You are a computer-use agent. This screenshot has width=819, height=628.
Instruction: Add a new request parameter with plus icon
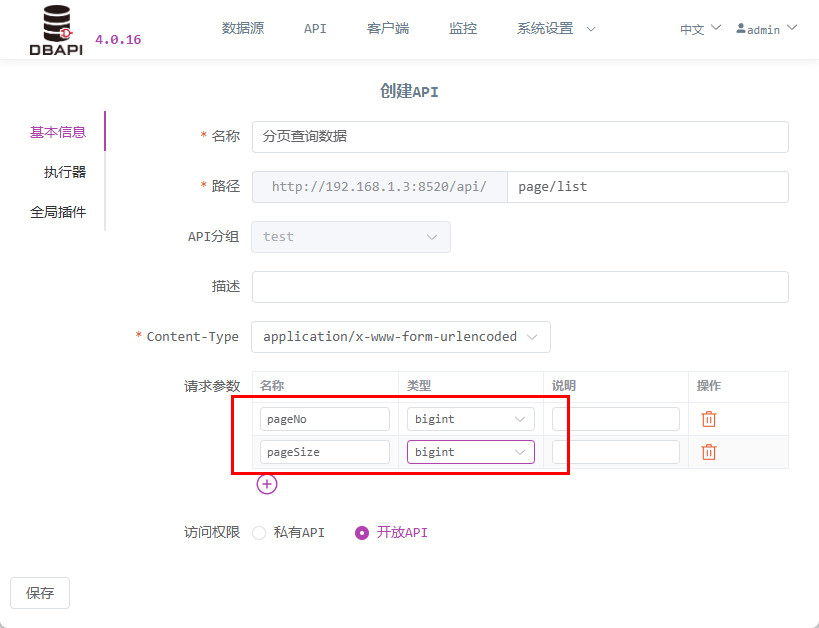[x=267, y=484]
